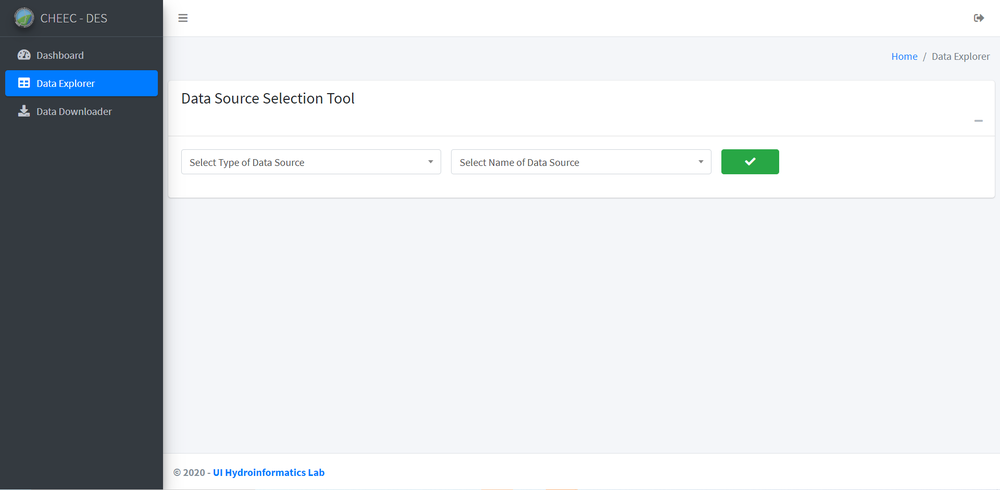The height and width of the screenshot is (490, 1000).
Task: Open the UI Hydroinformatics Lab footer link
Action: point(268,472)
